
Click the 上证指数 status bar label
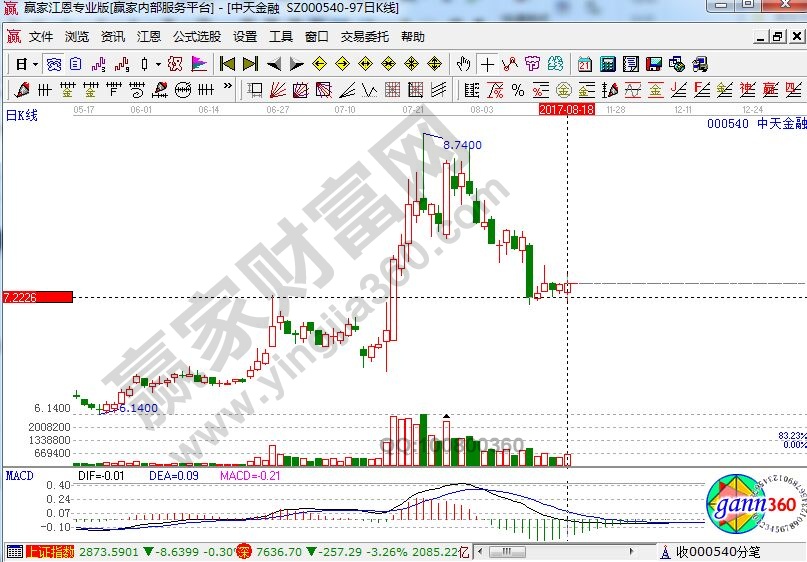click(49, 551)
